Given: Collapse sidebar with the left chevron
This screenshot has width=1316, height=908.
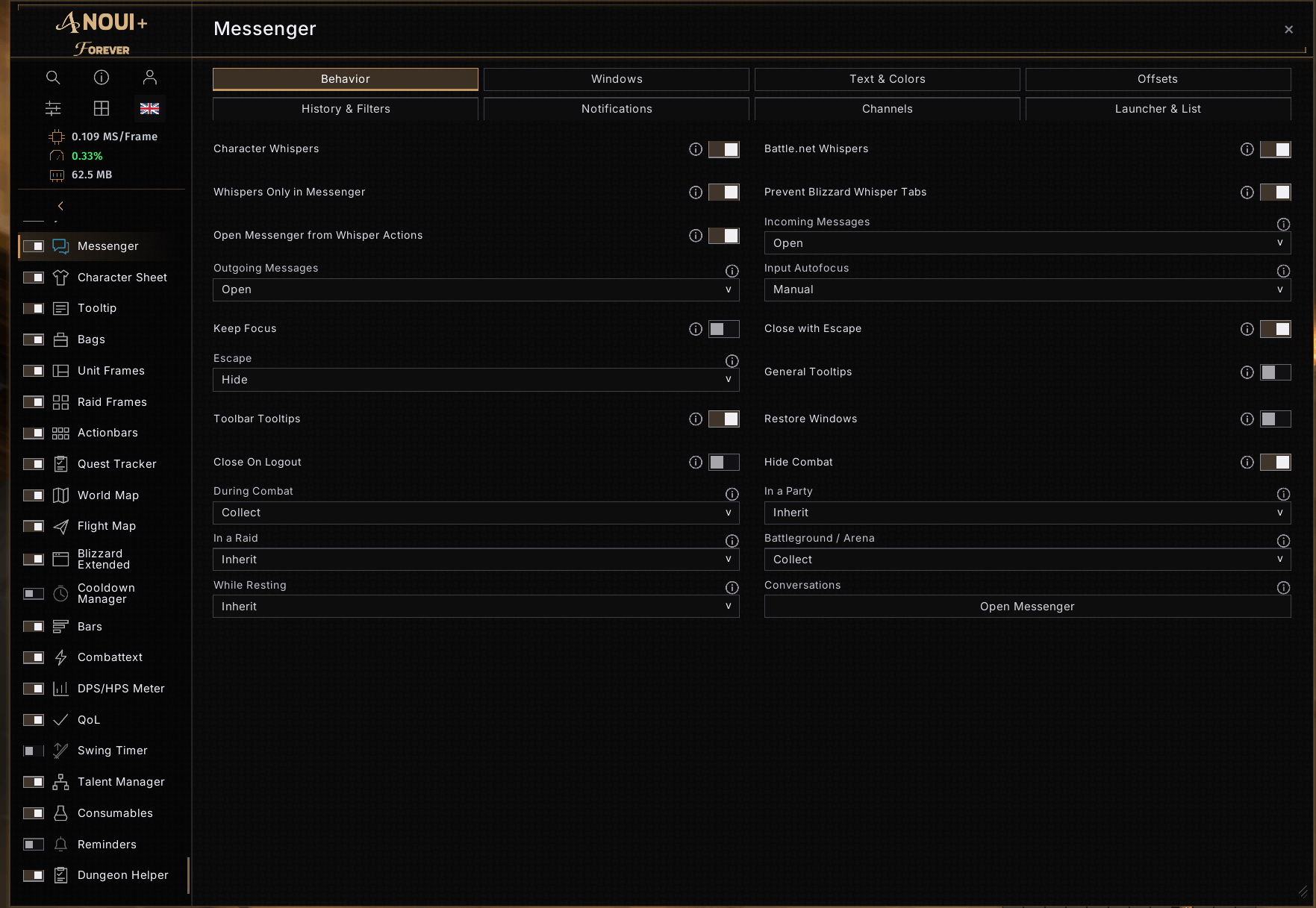Looking at the screenshot, I should coord(60,206).
